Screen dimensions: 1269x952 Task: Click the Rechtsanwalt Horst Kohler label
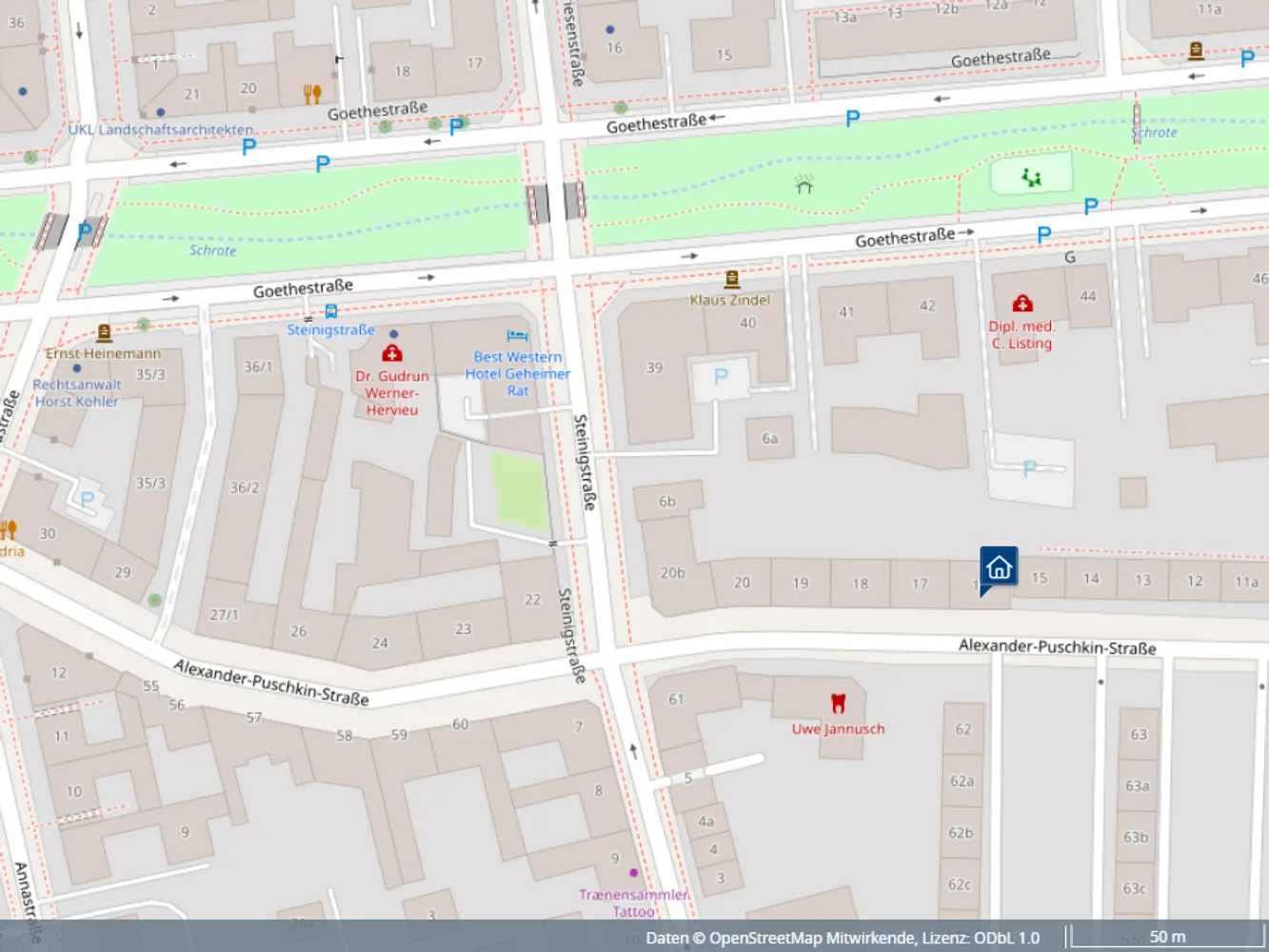tap(77, 393)
